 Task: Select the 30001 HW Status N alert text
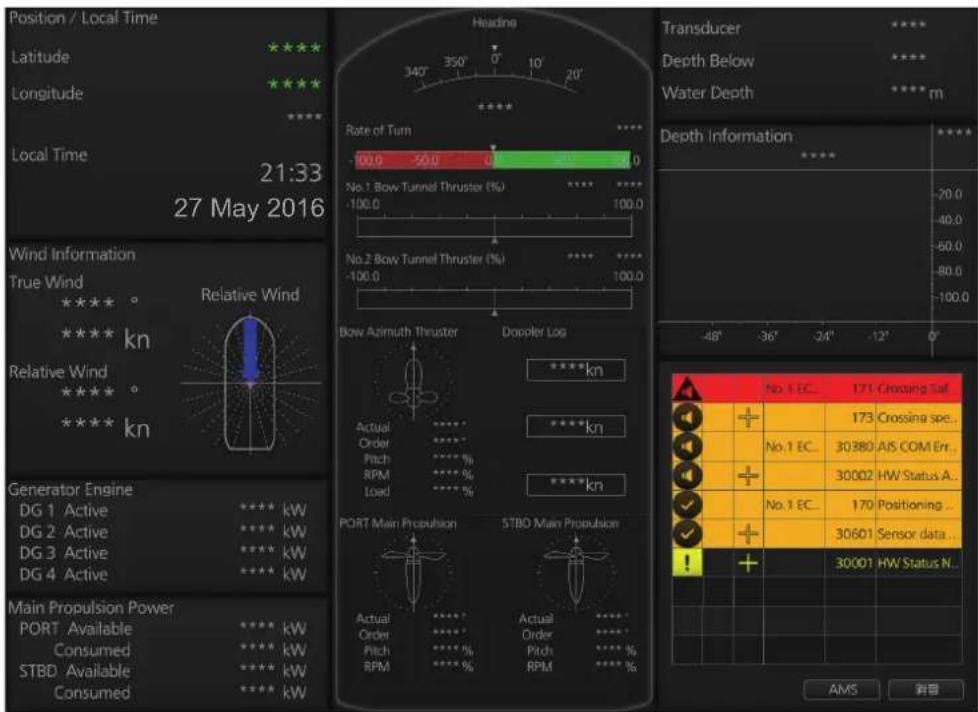coord(896,563)
